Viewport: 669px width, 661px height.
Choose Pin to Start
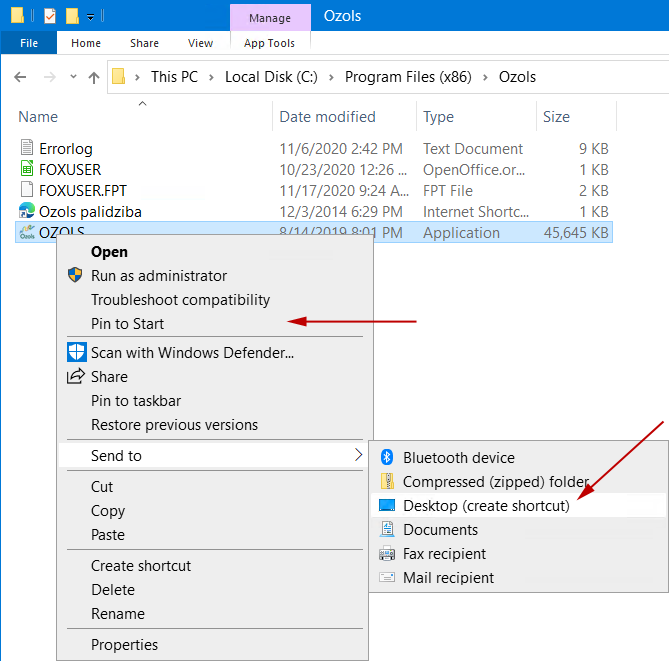[127, 323]
